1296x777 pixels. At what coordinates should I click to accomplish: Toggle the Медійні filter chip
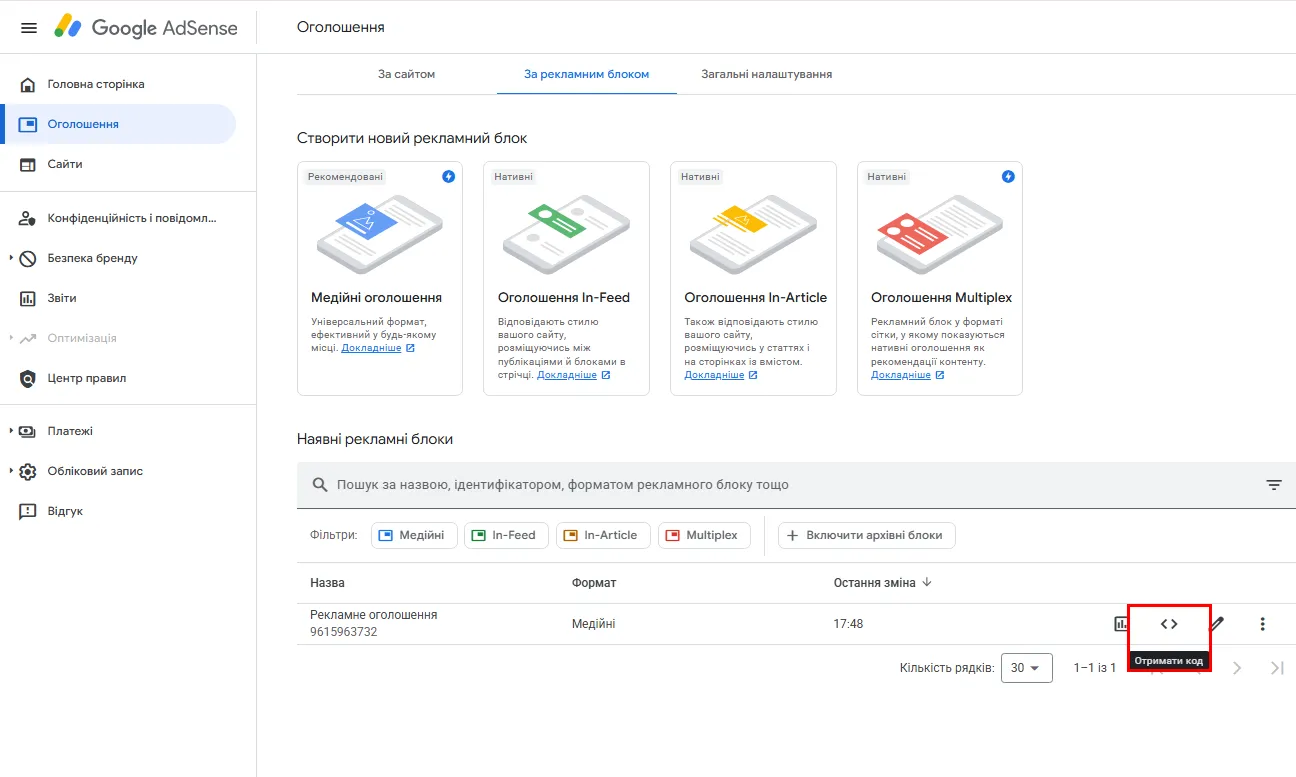(414, 535)
